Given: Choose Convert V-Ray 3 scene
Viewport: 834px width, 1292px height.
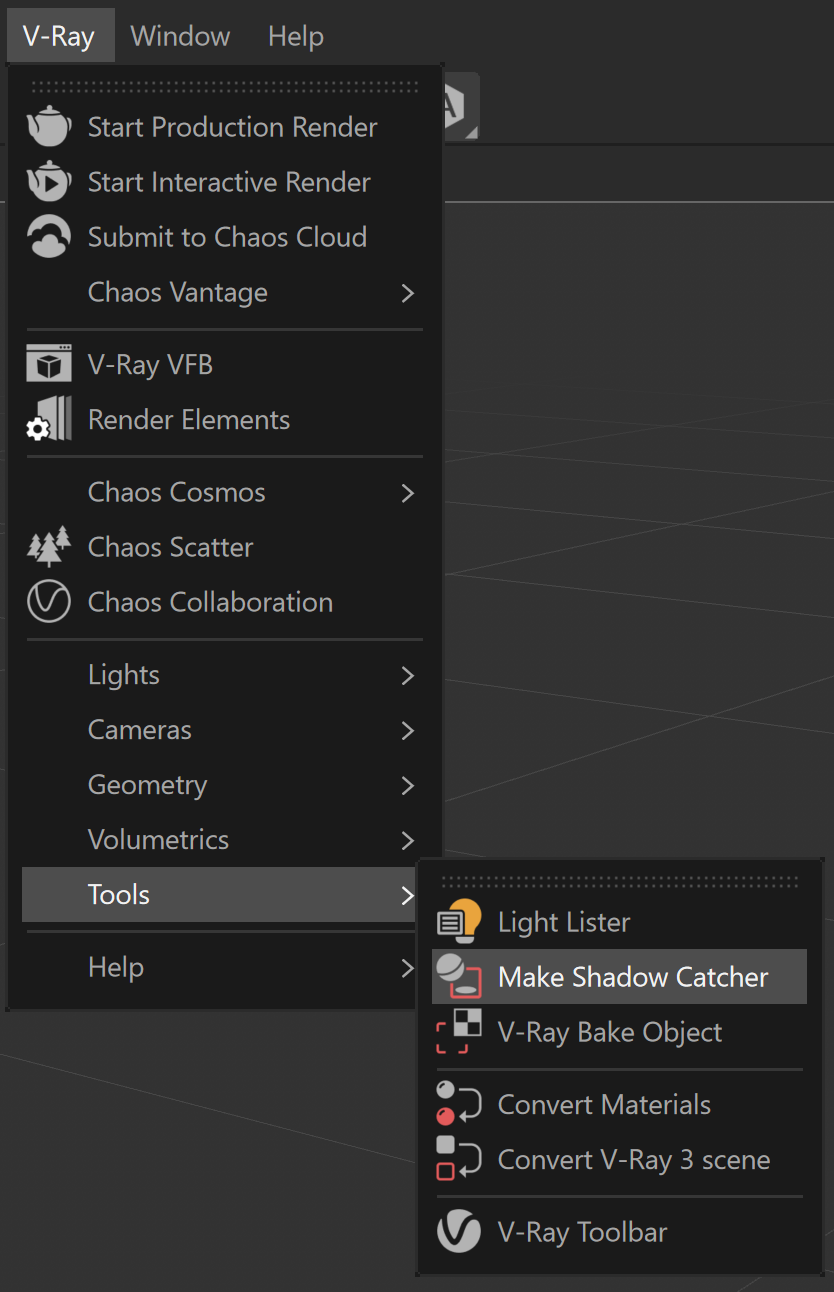Looking at the screenshot, I should tap(633, 1160).
